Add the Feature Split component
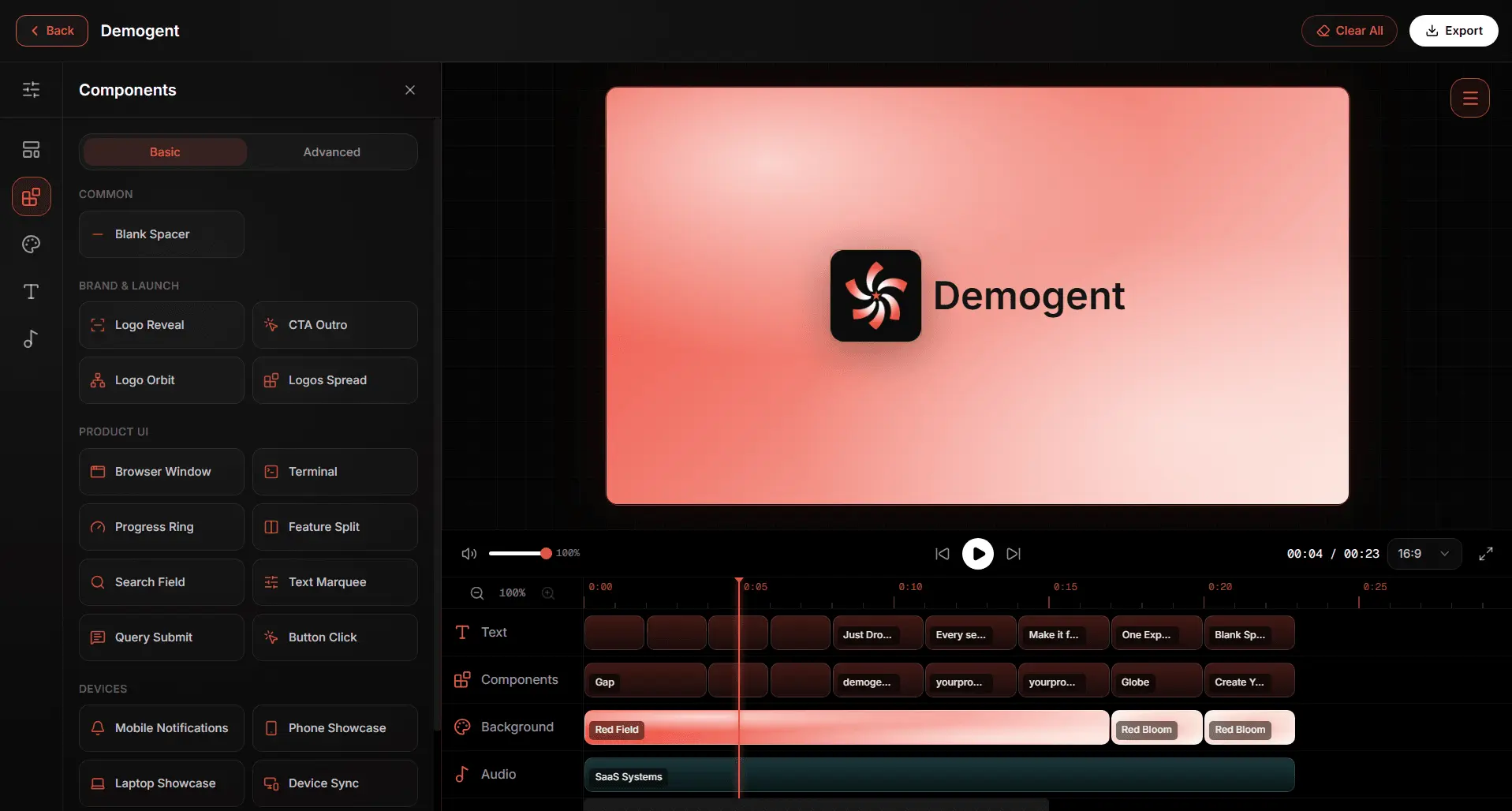The width and height of the screenshot is (1512, 811). [335, 527]
